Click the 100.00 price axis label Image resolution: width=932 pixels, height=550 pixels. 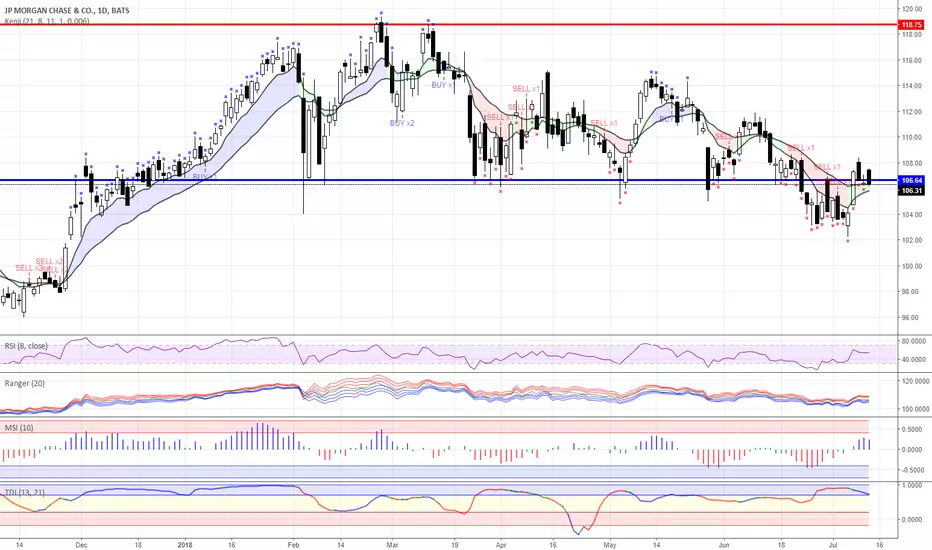click(912, 266)
